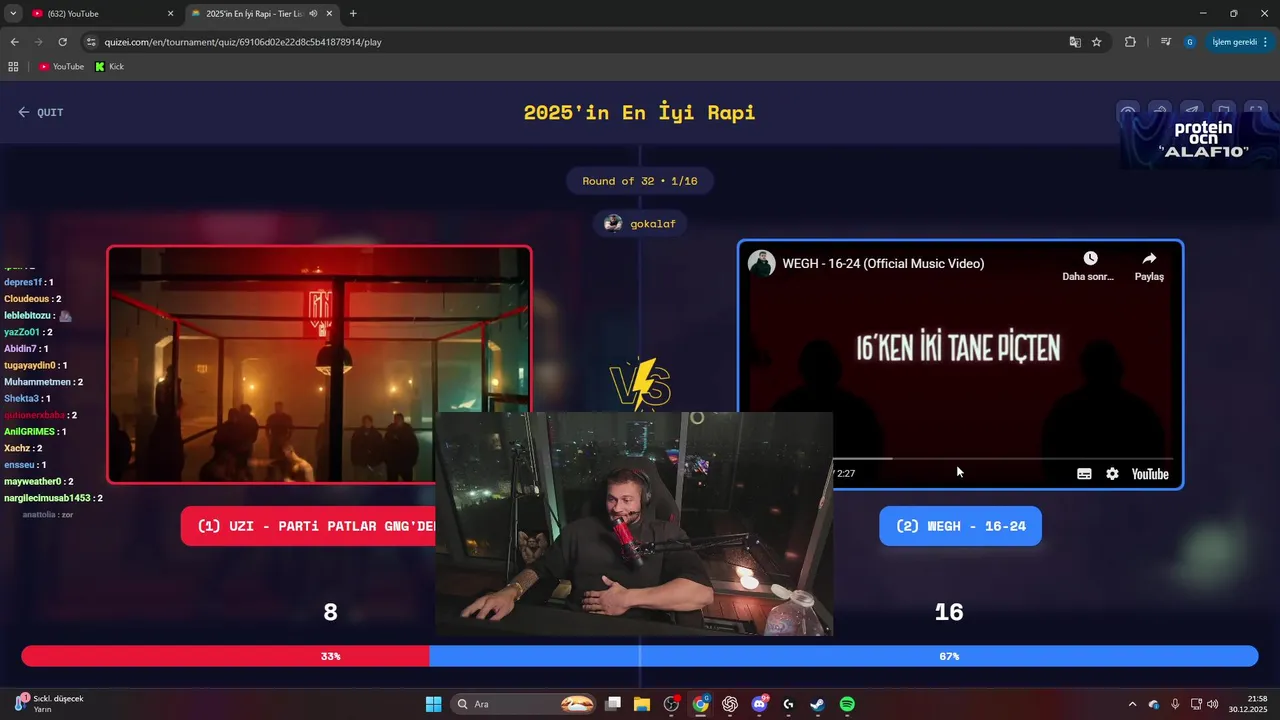
Task: Open File Explorer from the taskbar
Action: click(642, 704)
